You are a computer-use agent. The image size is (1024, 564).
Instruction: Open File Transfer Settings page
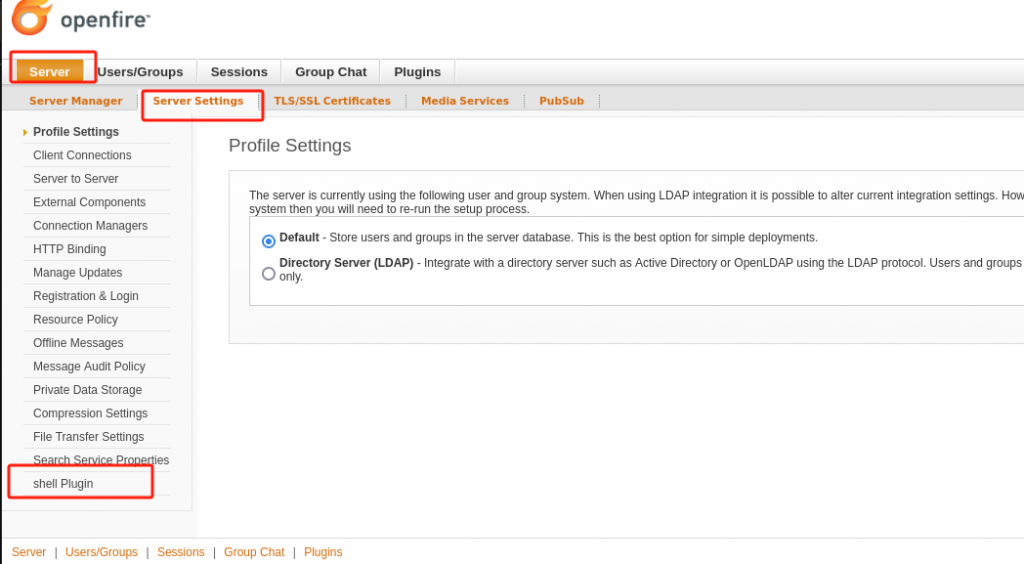click(89, 437)
